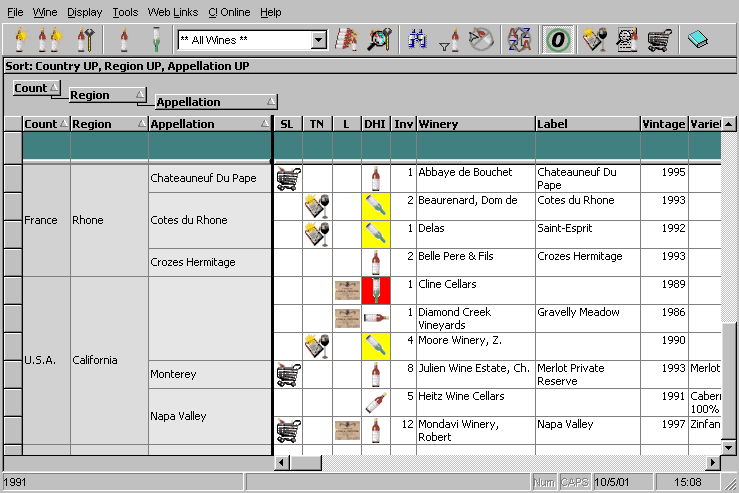Viewport: 739px width, 493px height.
Task: Click label image icon in Mondavi Winery row
Action: [347, 430]
